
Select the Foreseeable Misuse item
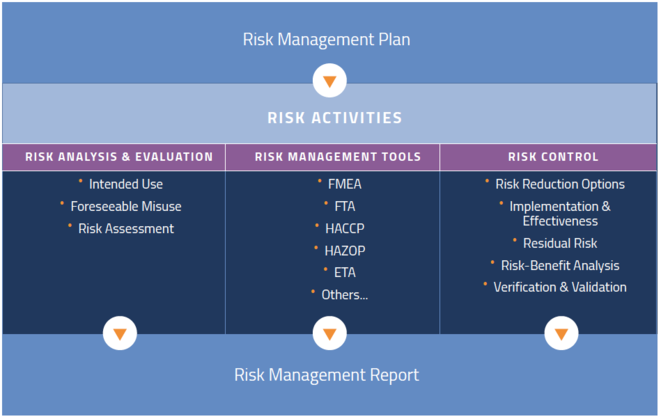(125, 206)
